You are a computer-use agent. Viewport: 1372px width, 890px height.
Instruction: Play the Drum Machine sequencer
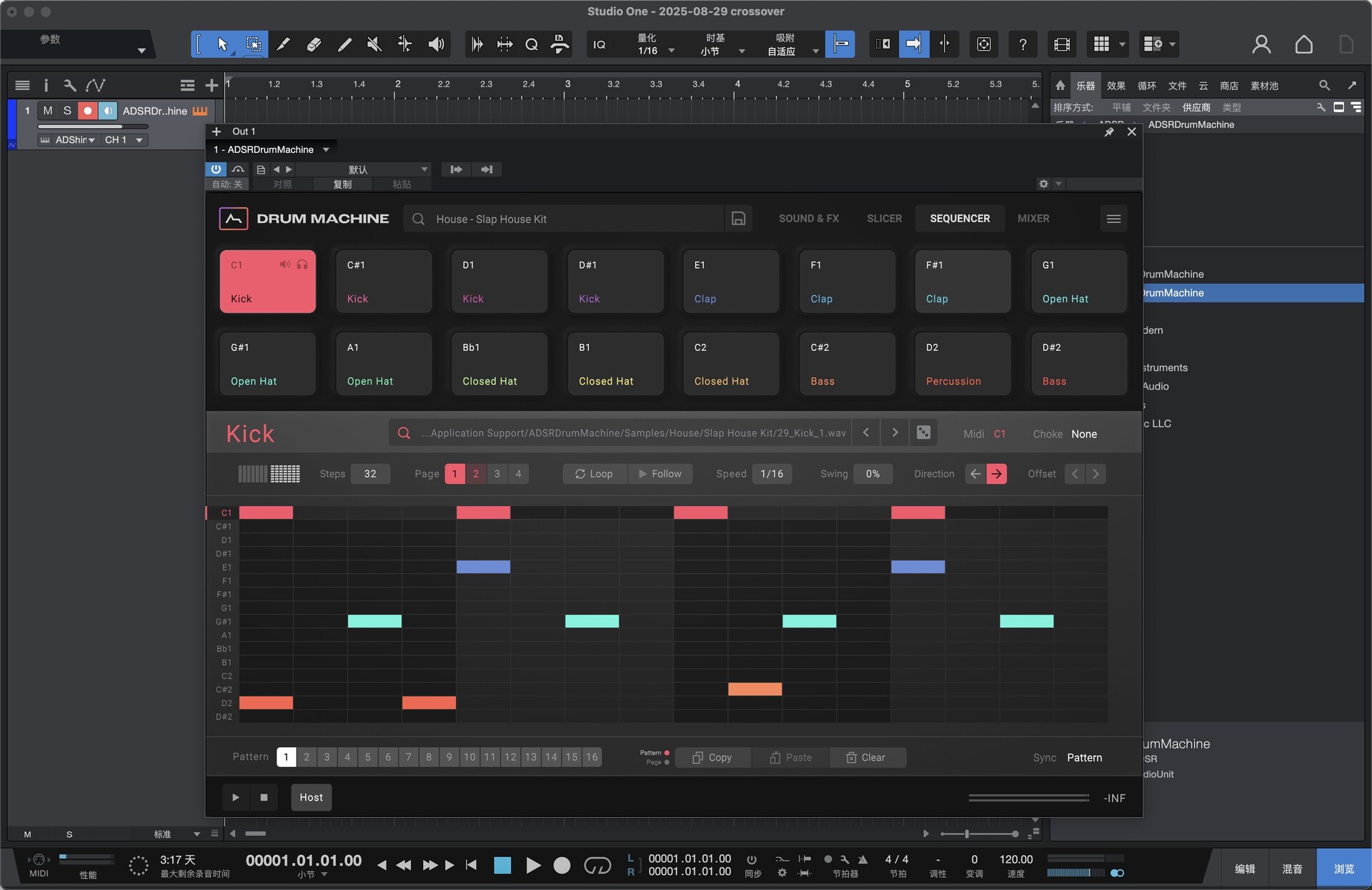click(x=235, y=797)
